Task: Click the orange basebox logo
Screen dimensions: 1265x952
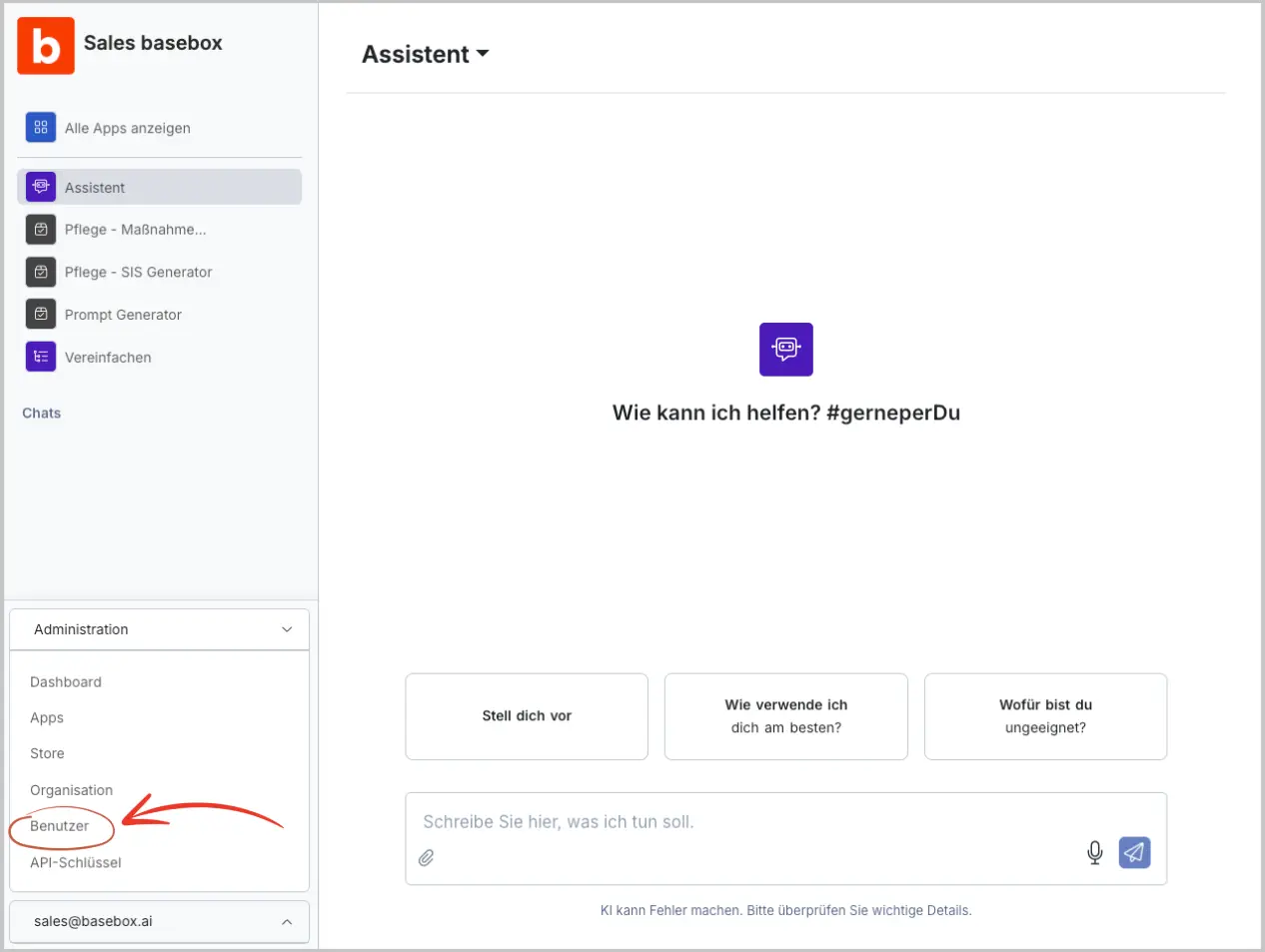Action: pyautogui.click(x=46, y=46)
